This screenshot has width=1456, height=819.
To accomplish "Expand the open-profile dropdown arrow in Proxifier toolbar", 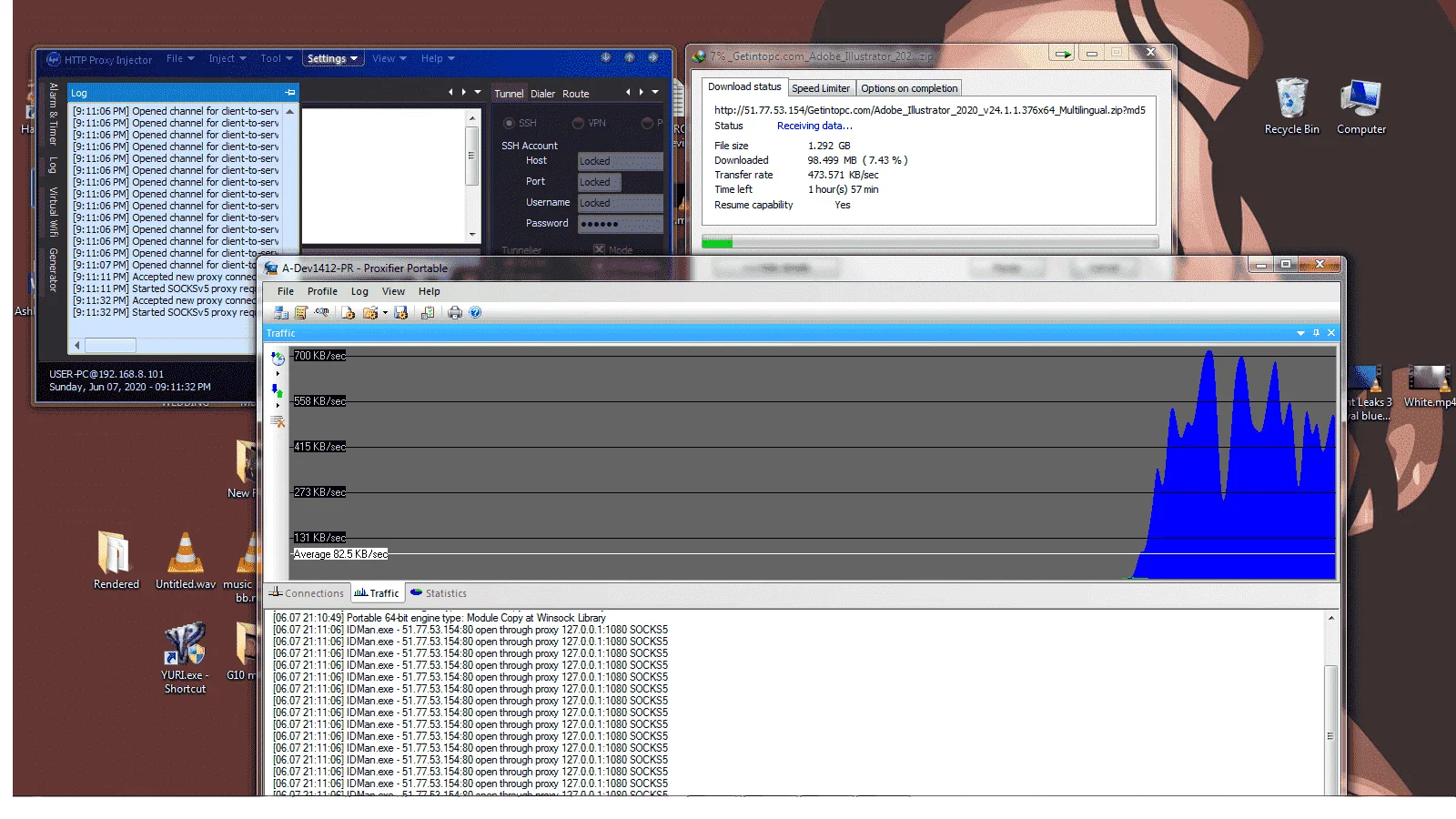I will click(385, 313).
